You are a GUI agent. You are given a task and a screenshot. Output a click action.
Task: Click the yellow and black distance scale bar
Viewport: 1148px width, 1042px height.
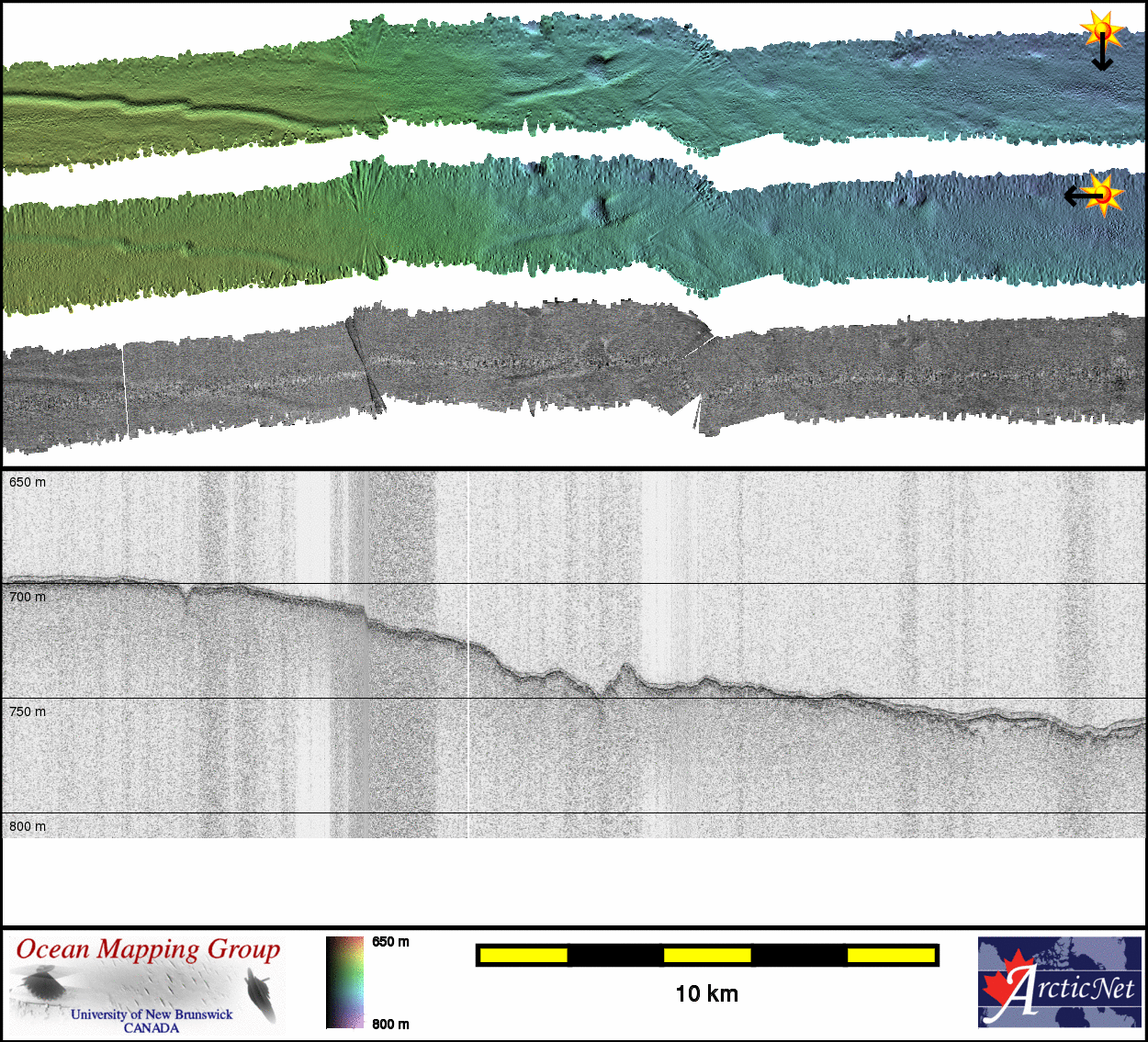click(x=706, y=955)
